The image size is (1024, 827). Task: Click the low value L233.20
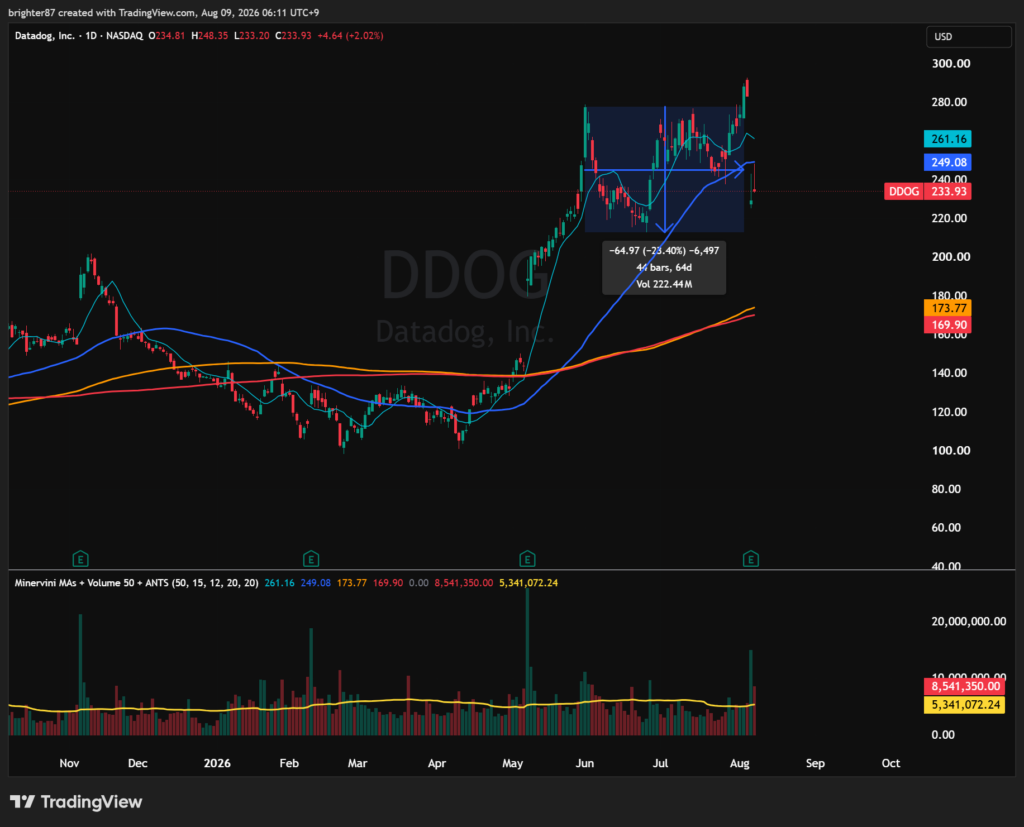click(251, 36)
